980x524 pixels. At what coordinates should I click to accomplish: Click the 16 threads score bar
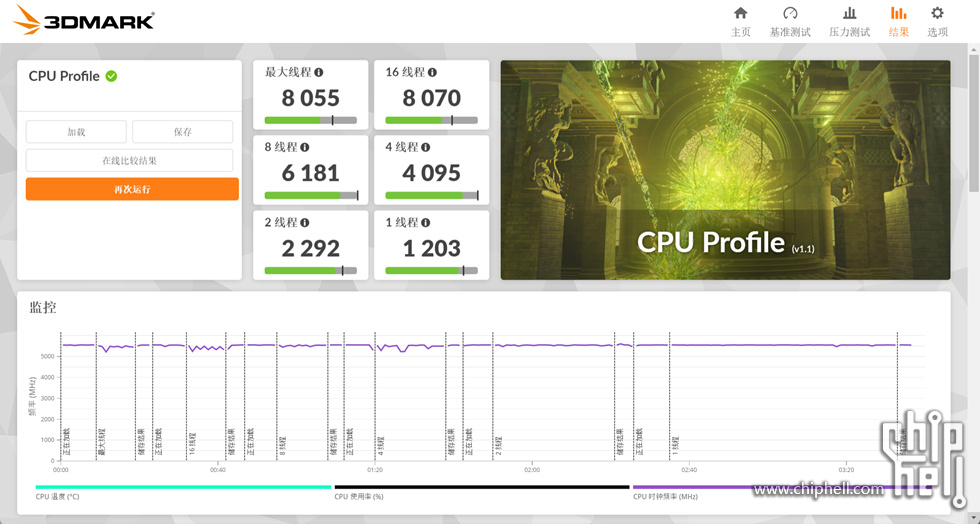tap(431, 120)
